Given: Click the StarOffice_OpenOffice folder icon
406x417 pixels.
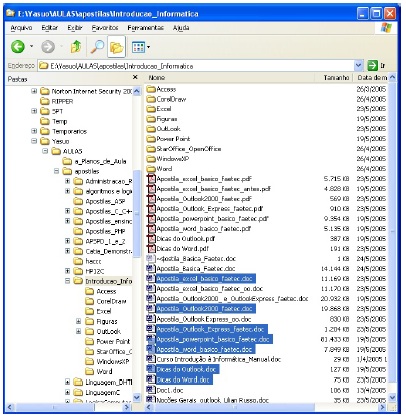Looking at the screenshot, I should [x=151, y=149].
